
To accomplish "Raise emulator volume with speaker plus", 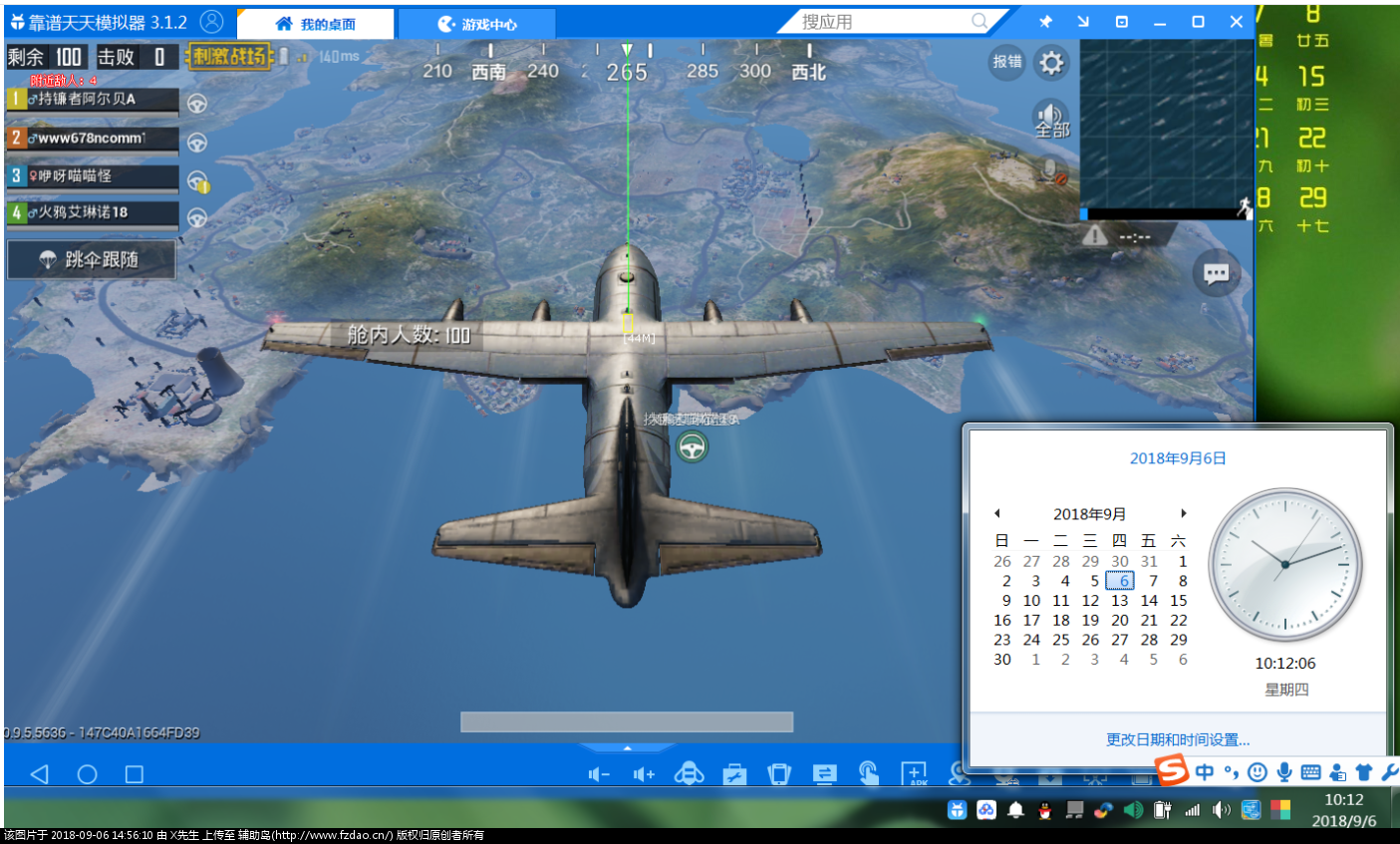I will point(644,774).
